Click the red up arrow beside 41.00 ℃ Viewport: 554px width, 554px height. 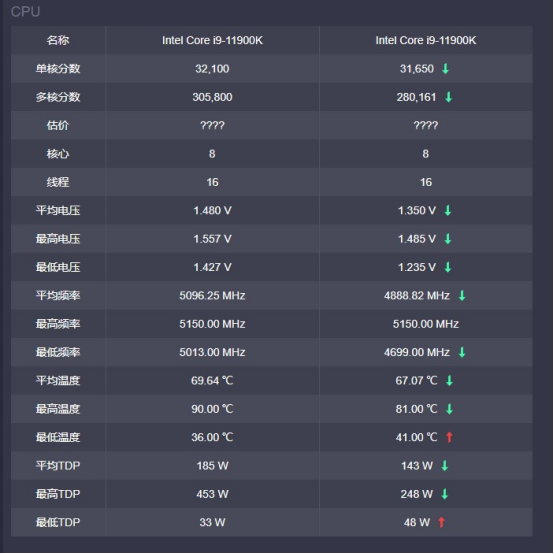pyautogui.click(x=449, y=437)
